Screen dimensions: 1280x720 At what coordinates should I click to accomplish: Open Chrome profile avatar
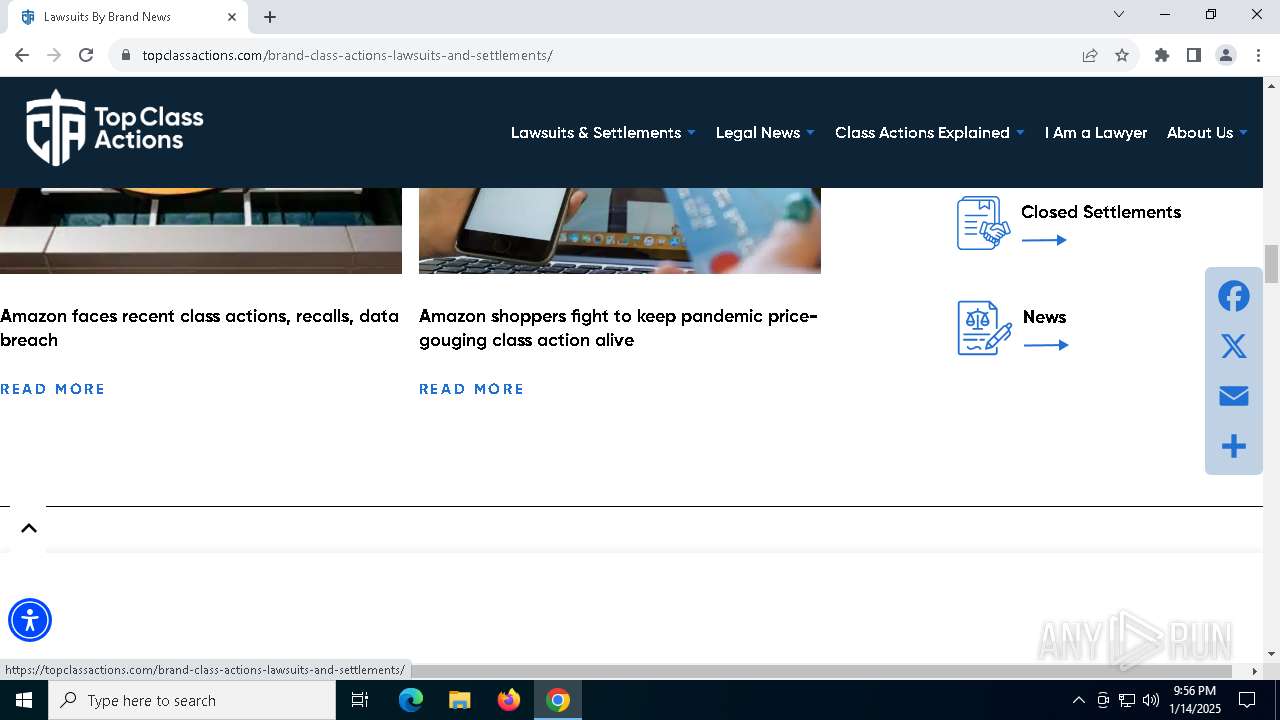[1226, 55]
